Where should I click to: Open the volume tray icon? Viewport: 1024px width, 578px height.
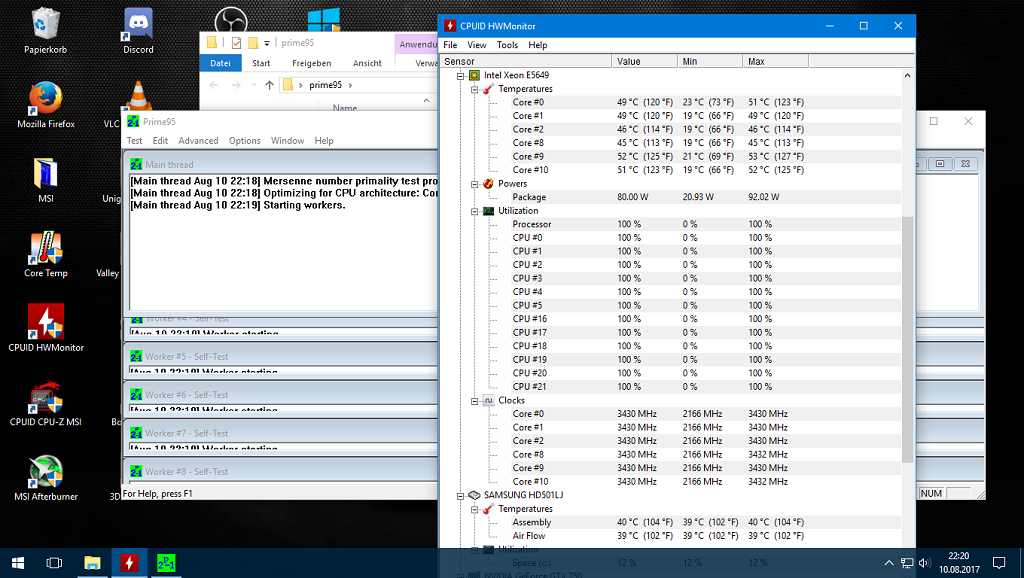(x=923, y=562)
